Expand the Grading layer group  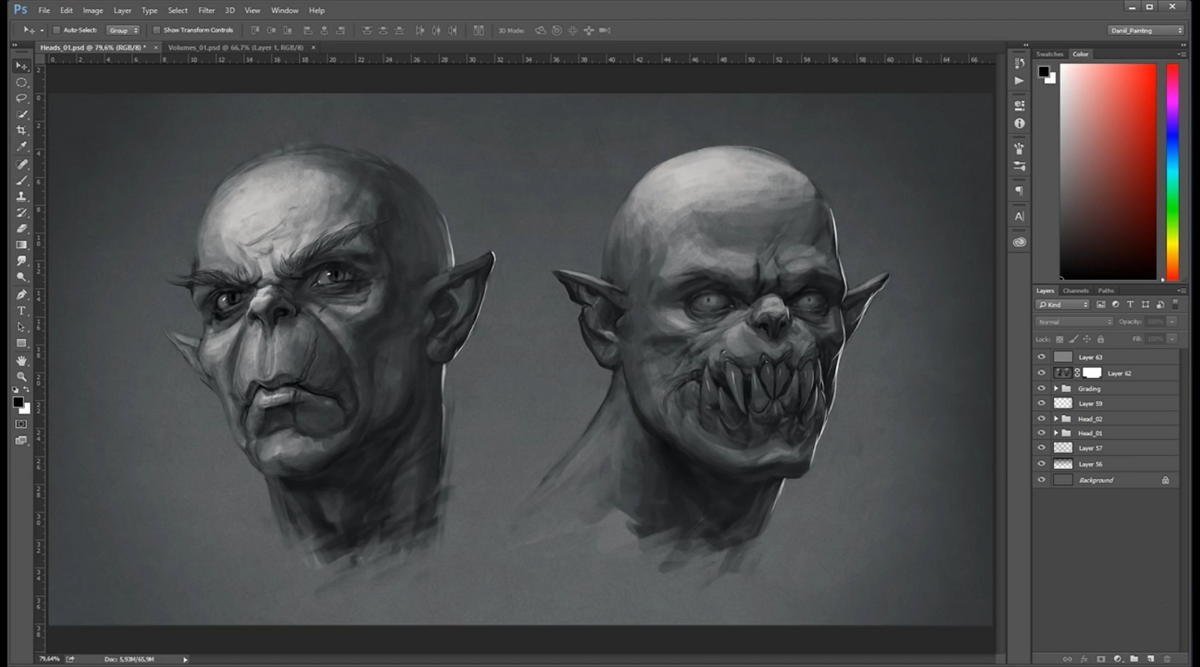tap(1055, 388)
